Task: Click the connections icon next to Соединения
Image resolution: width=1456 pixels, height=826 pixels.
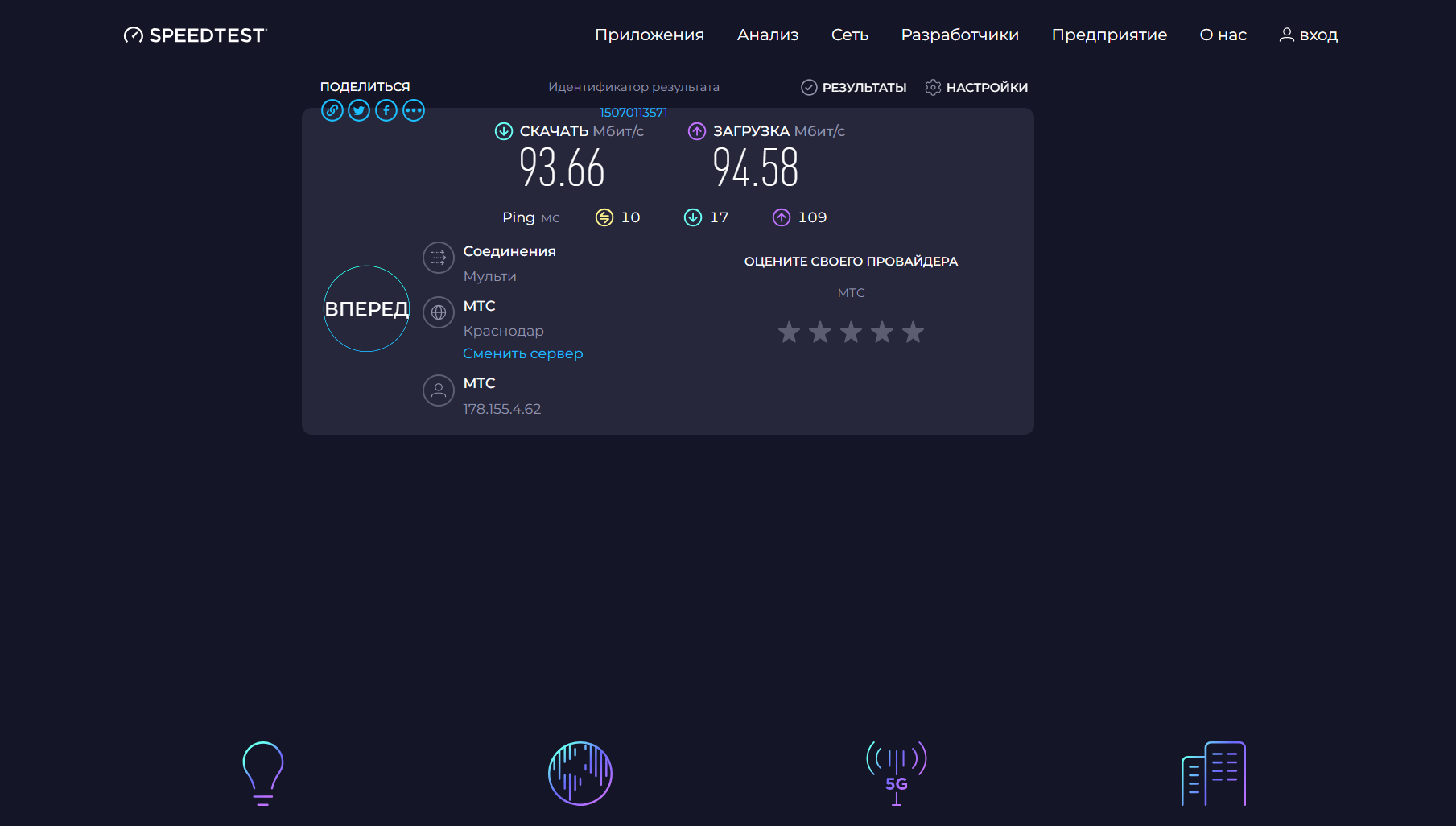Action: tap(439, 258)
